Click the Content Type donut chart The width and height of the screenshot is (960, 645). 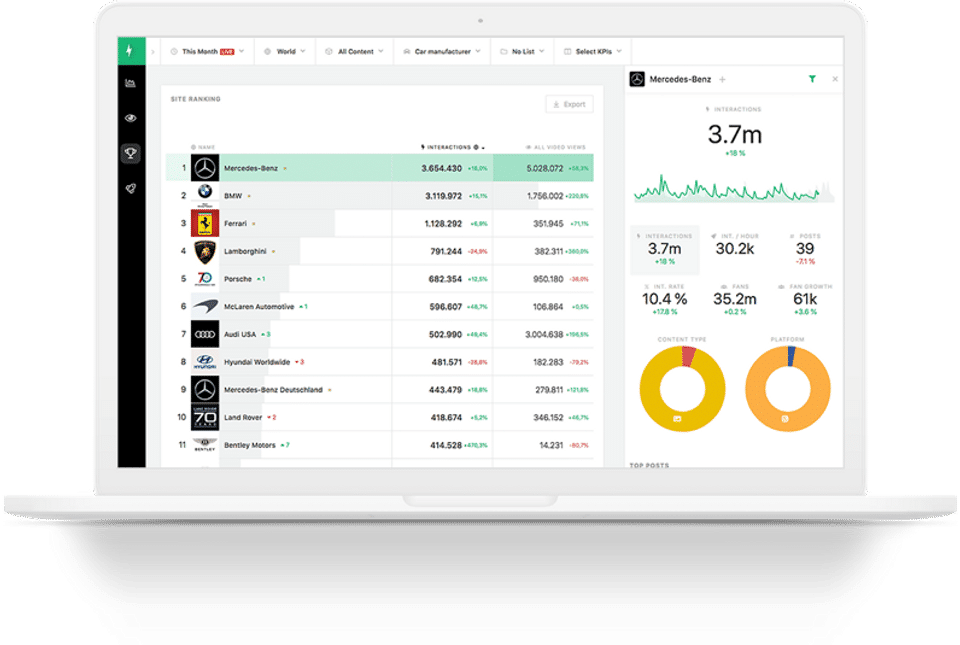click(x=682, y=389)
